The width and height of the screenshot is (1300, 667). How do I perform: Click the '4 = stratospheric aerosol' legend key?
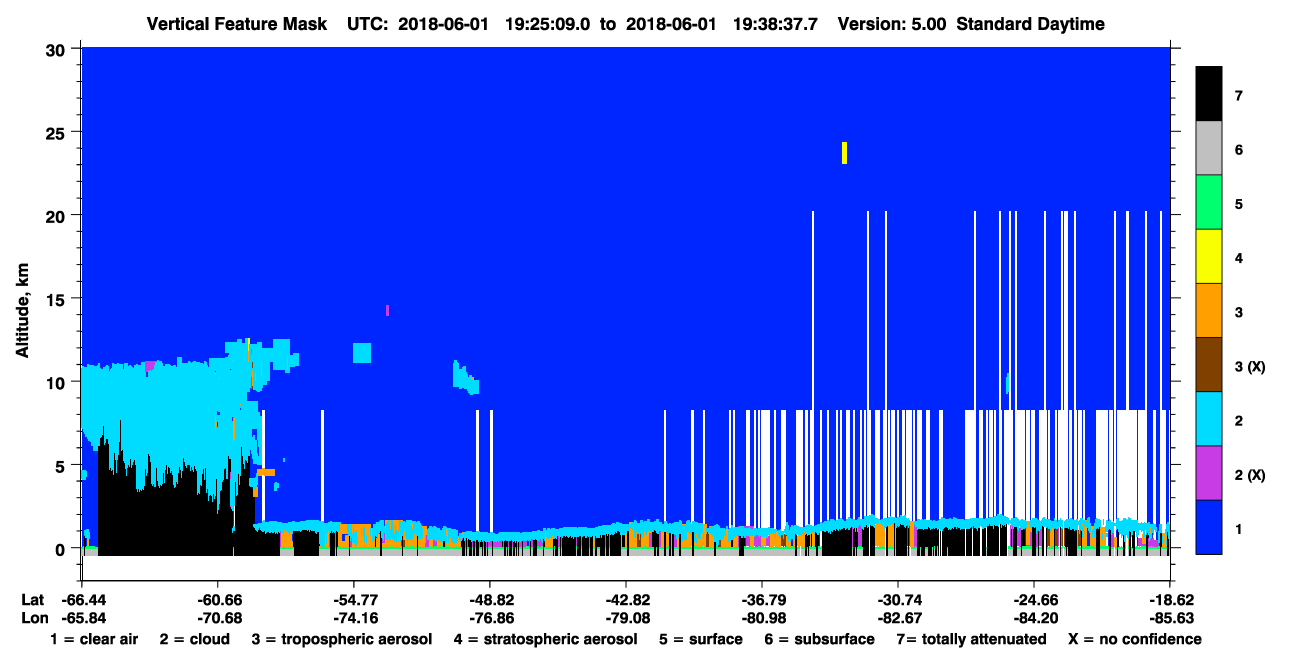pos(545,639)
